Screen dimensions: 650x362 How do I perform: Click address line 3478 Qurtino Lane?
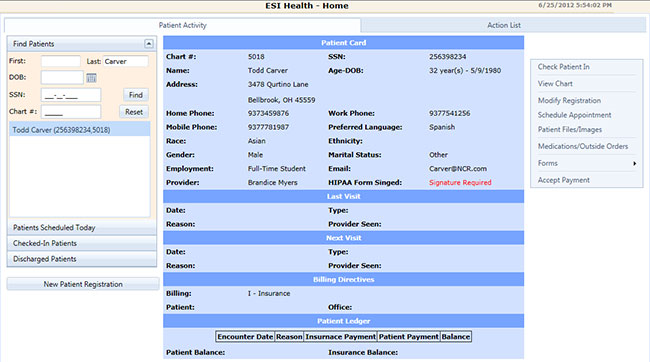coord(278,85)
